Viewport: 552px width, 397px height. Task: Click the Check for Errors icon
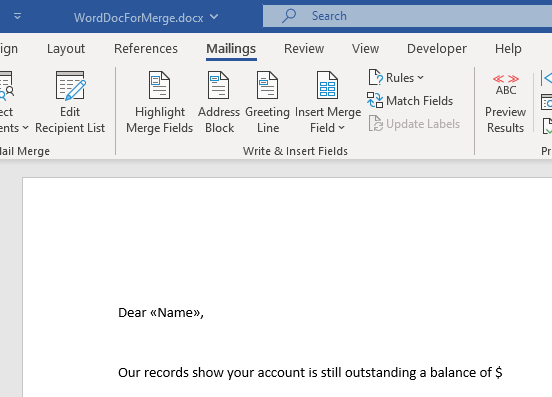[547, 126]
